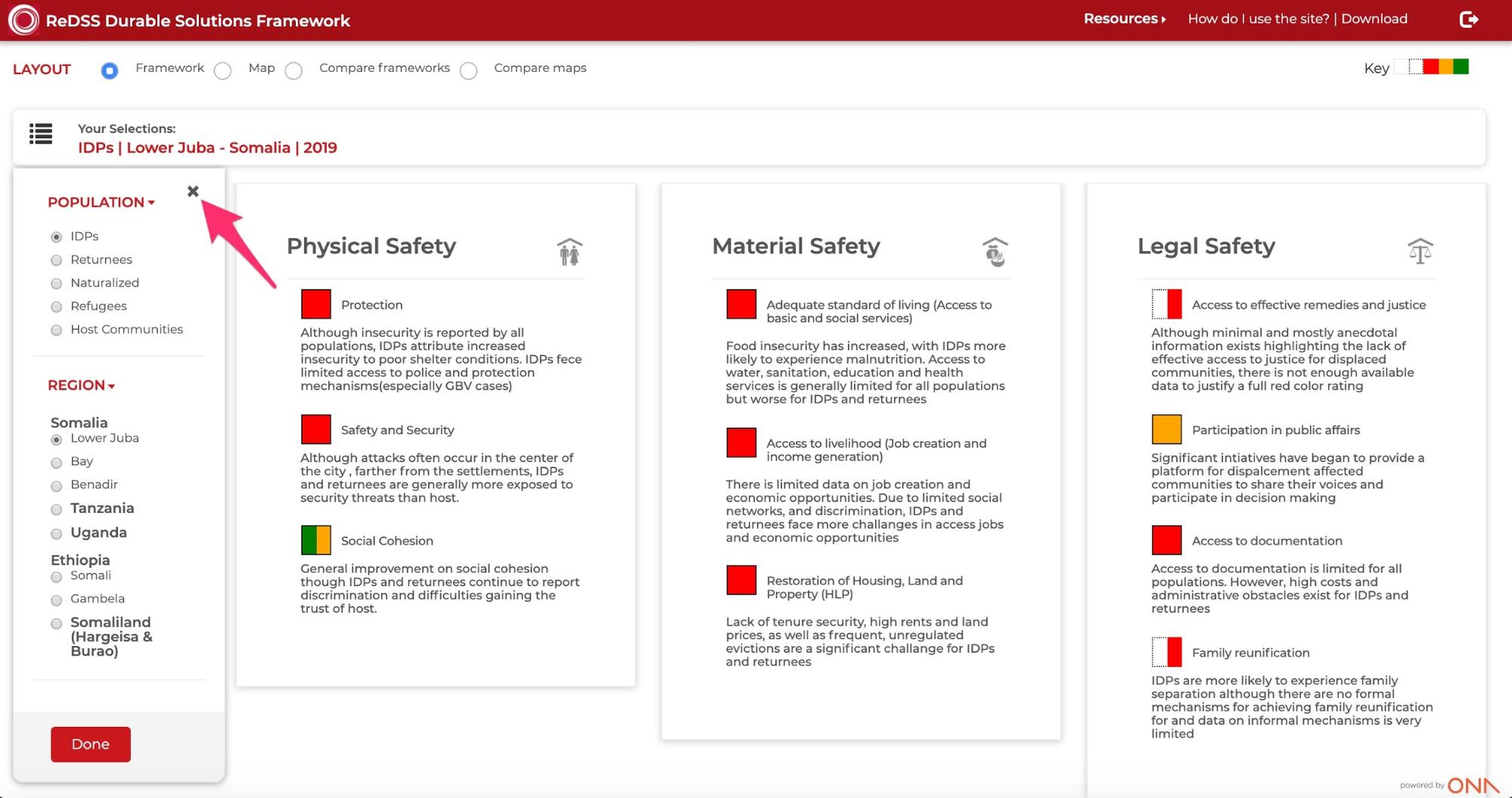Open the Resources dropdown menu
This screenshot has height=798, width=1512.
1125,19
